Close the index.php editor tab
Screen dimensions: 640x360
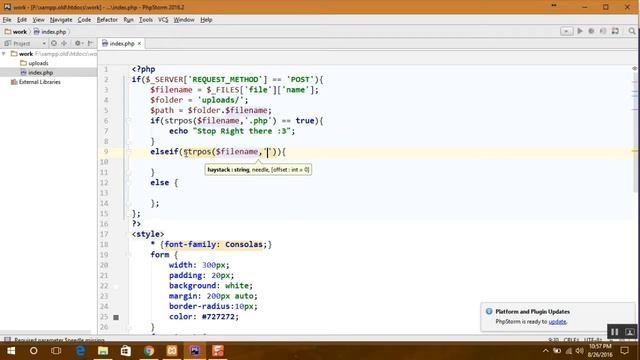point(139,43)
